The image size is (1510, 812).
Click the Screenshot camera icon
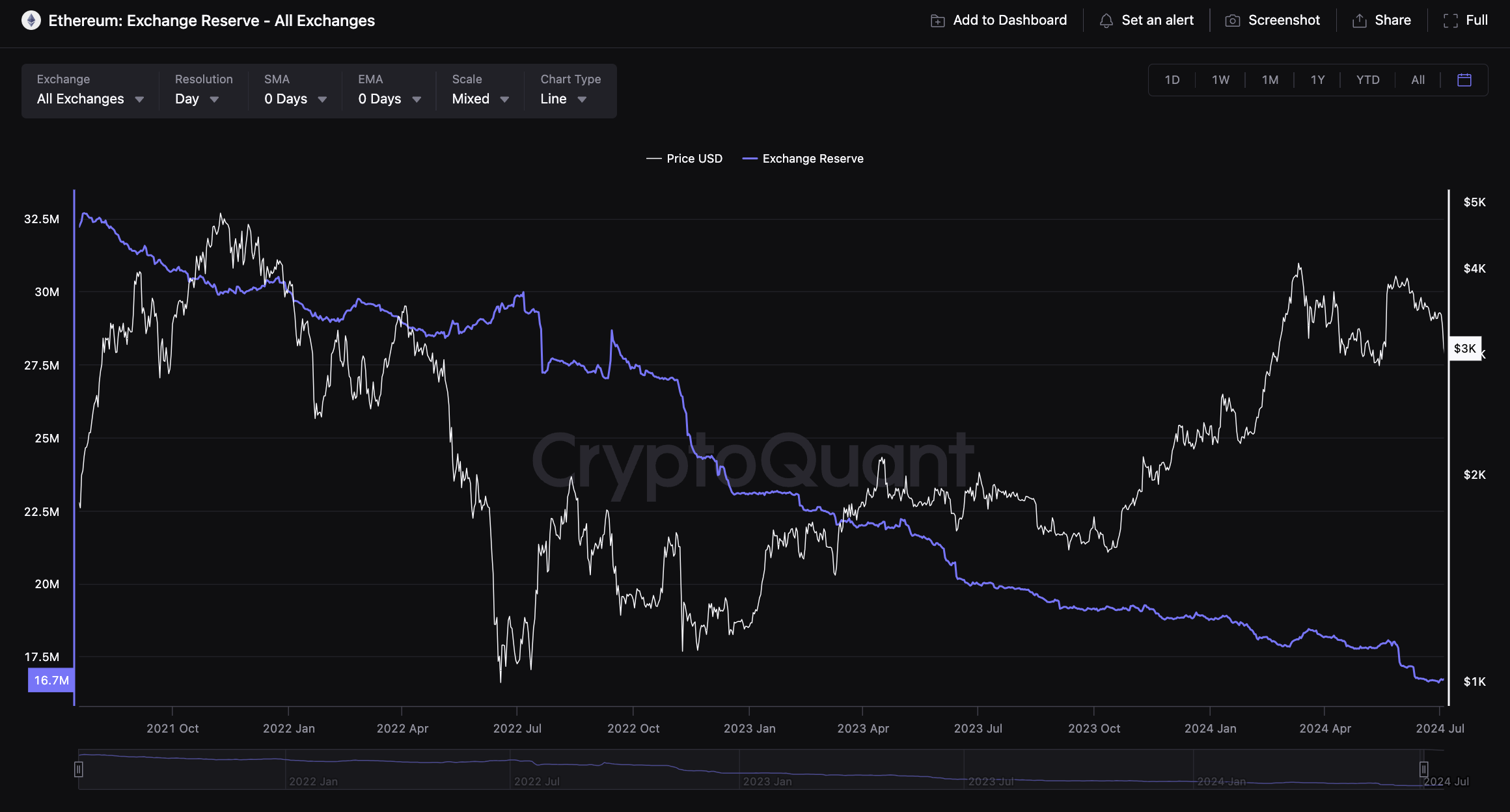pyautogui.click(x=1232, y=21)
